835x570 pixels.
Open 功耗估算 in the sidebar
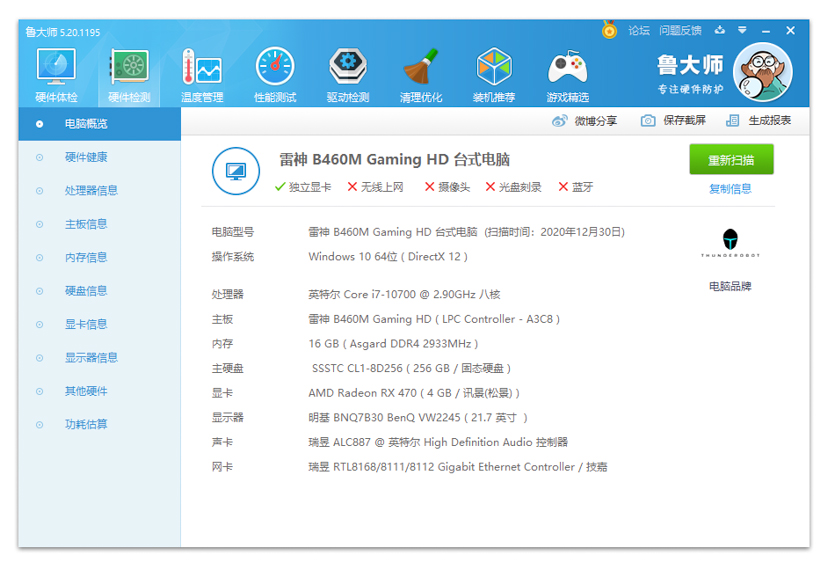tap(100, 425)
